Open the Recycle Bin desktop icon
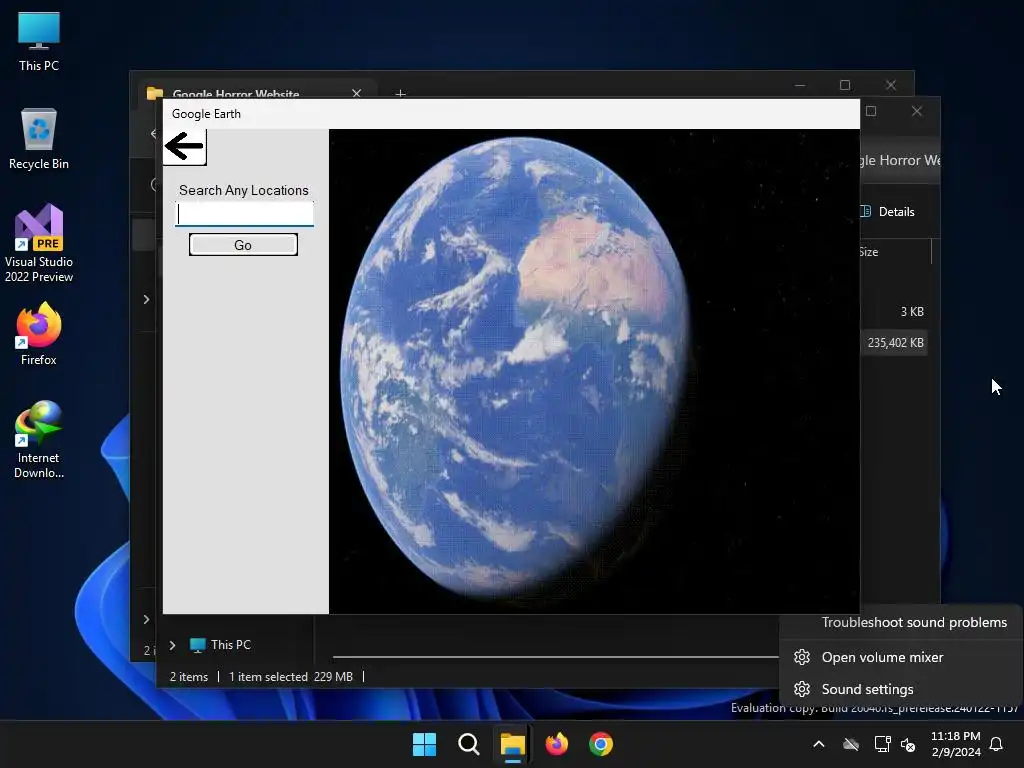Image resolution: width=1024 pixels, height=768 pixels. pyautogui.click(x=39, y=139)
